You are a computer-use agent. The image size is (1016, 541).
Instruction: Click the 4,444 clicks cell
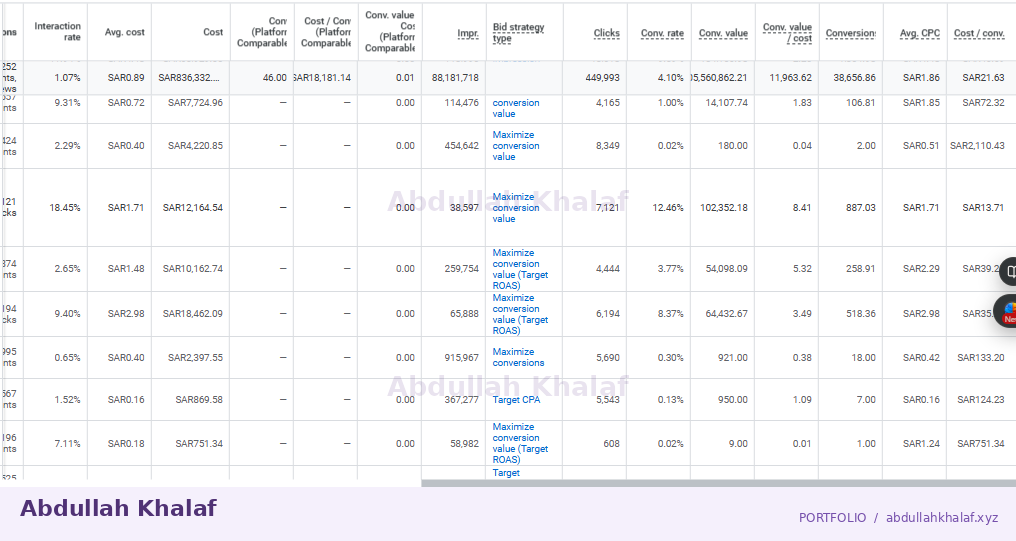[x=608, y=269]
